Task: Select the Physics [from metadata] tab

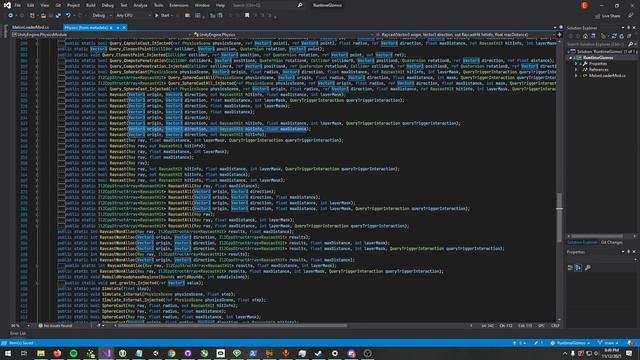Action: 88,27
